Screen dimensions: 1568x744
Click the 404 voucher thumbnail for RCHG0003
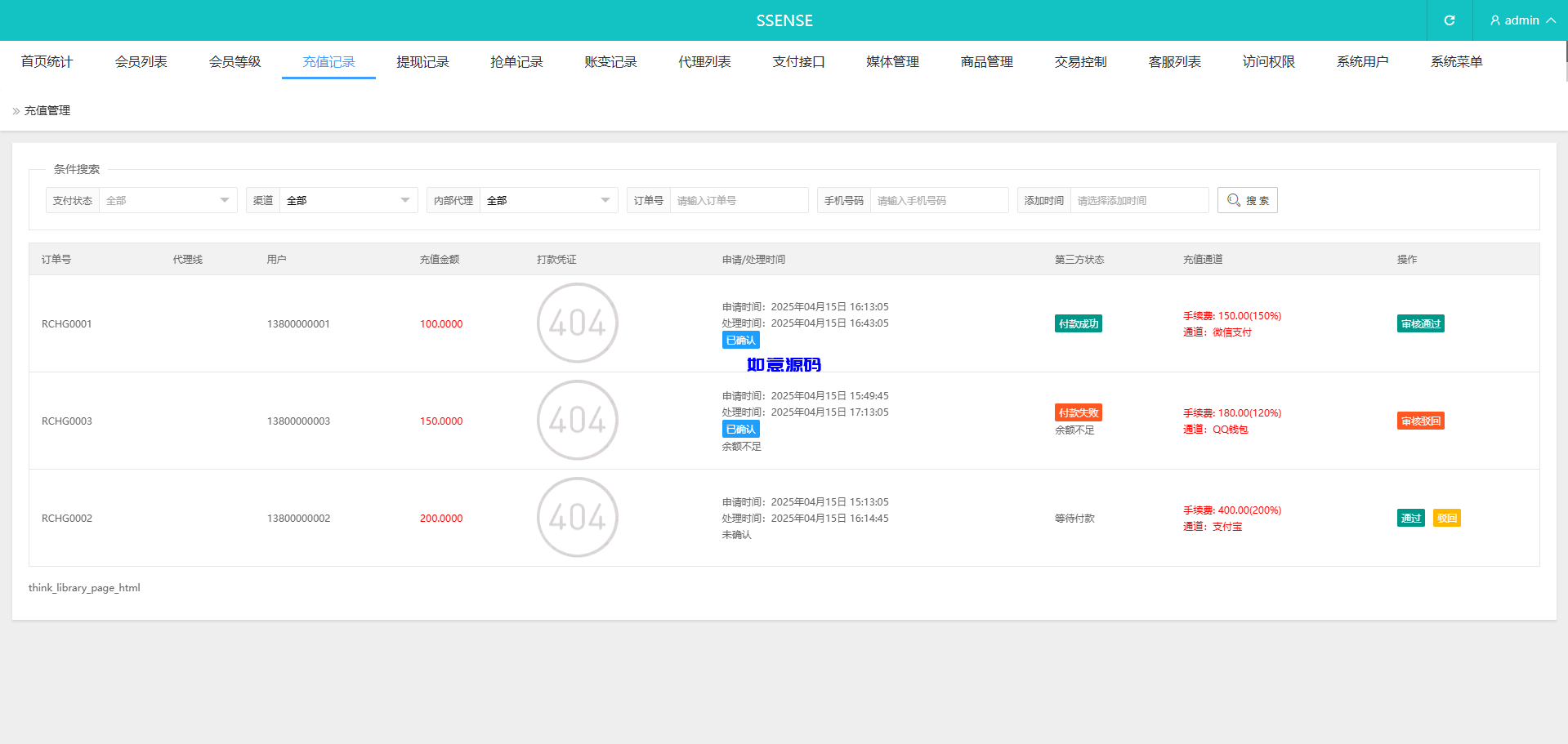(x=578, y=421)
